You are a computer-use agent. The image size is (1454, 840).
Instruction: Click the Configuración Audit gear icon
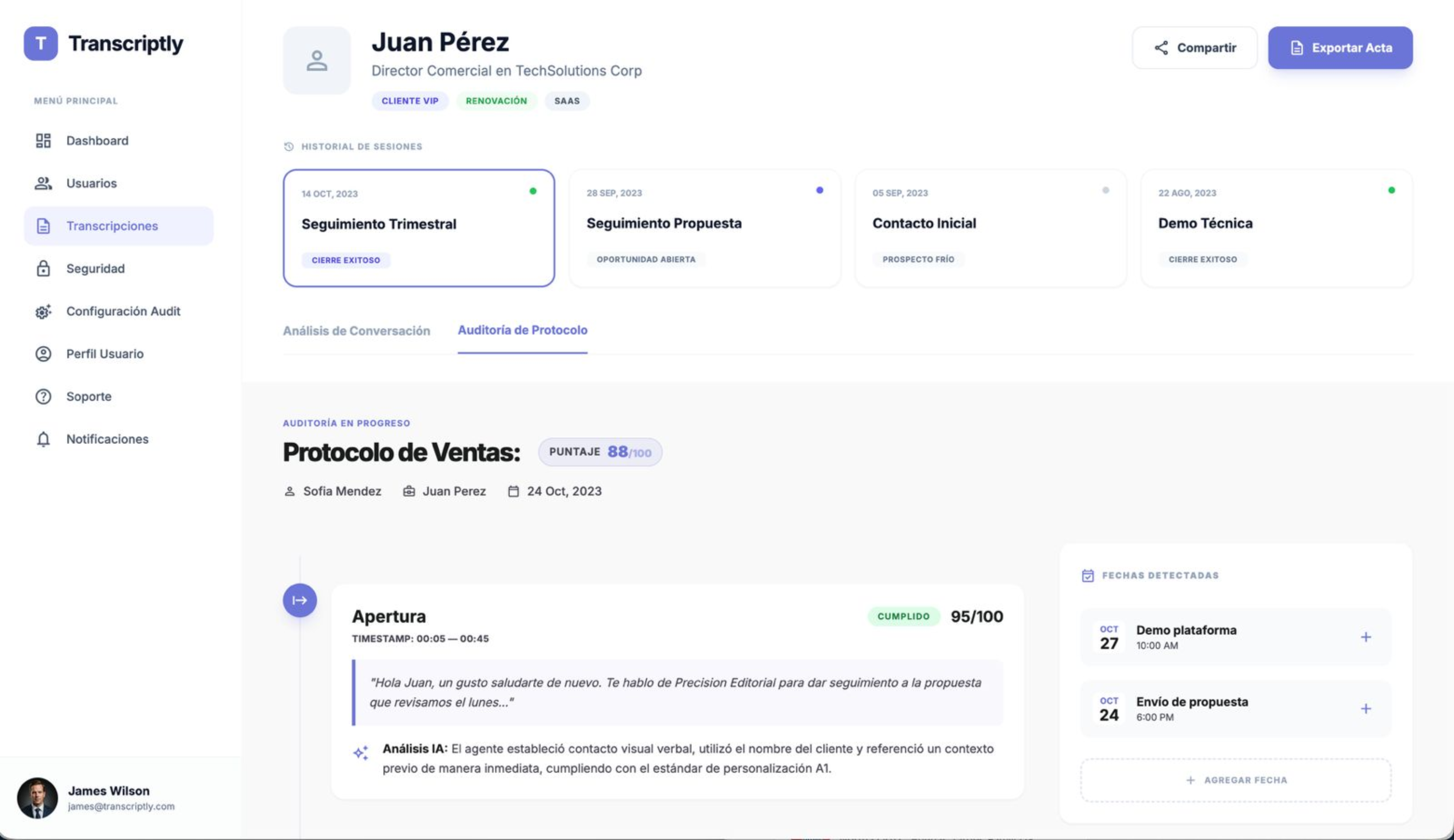point(43,311)
